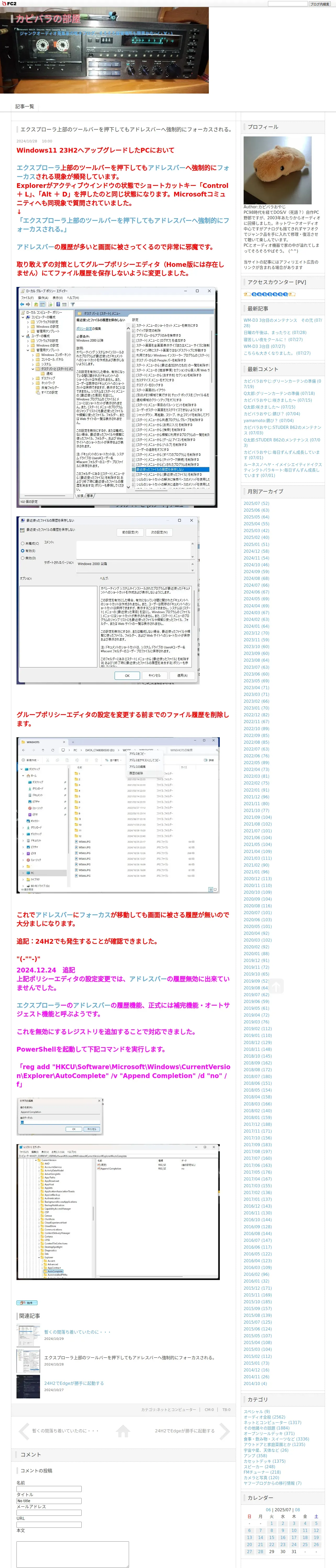
Task: Go to next month 08 in calendar
Action: coord(297,1509)
